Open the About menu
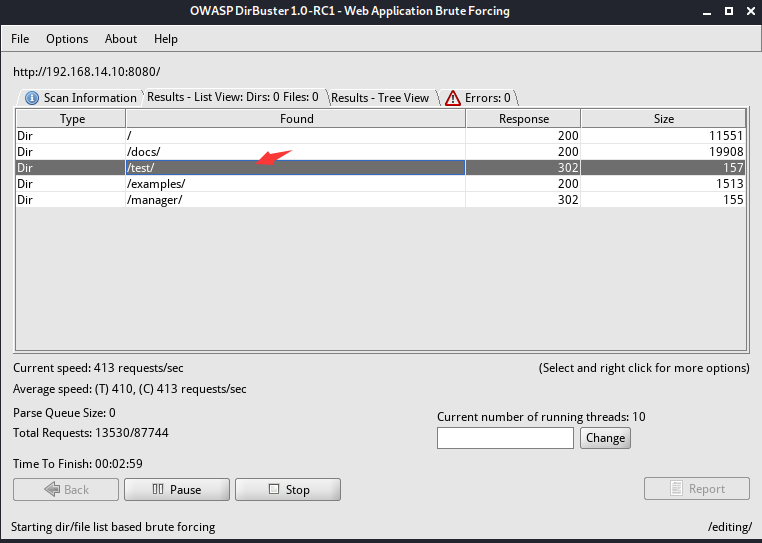Viewport: 762px width, 543px height. 121,39
